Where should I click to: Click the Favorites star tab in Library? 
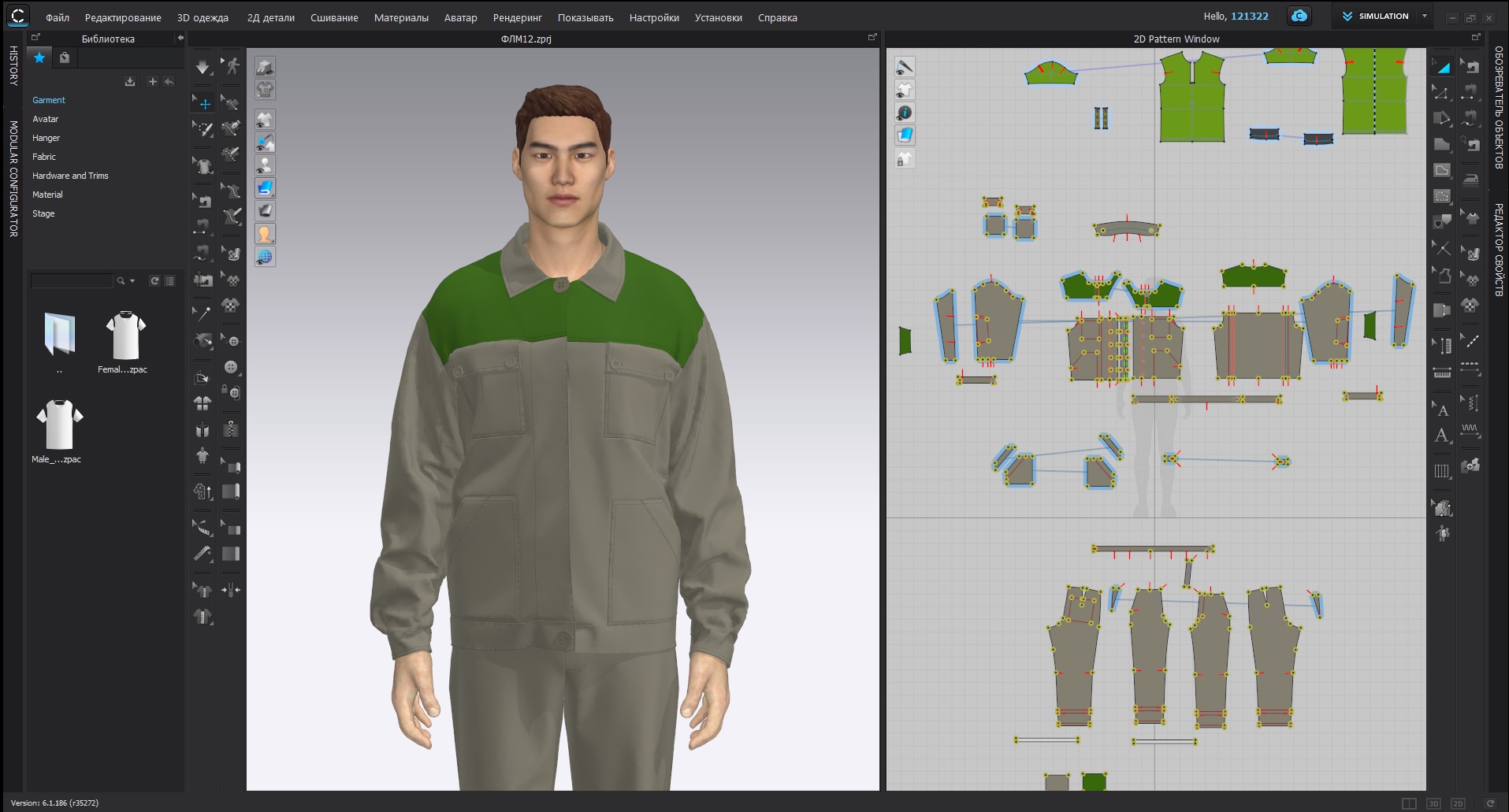click(x=39, y=57)
